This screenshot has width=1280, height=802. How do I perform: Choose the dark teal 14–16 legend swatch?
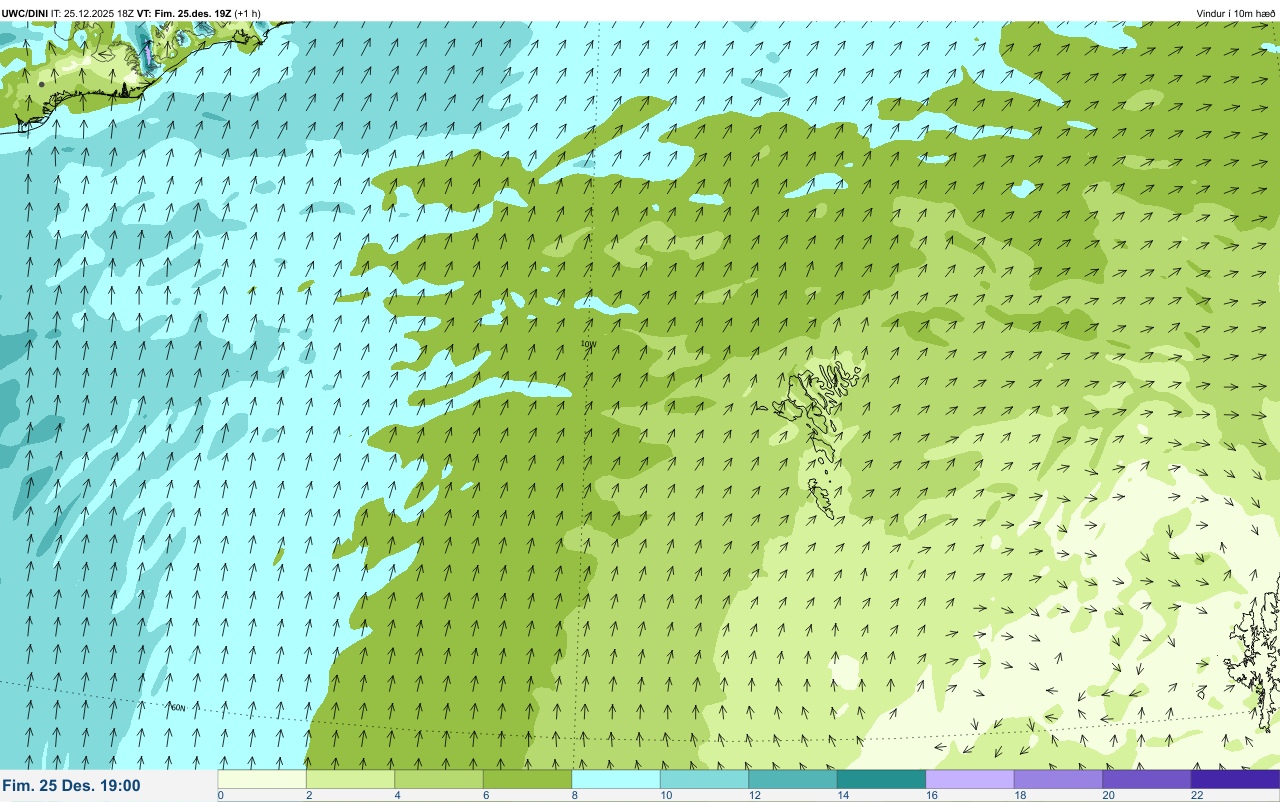coord(881,779)
